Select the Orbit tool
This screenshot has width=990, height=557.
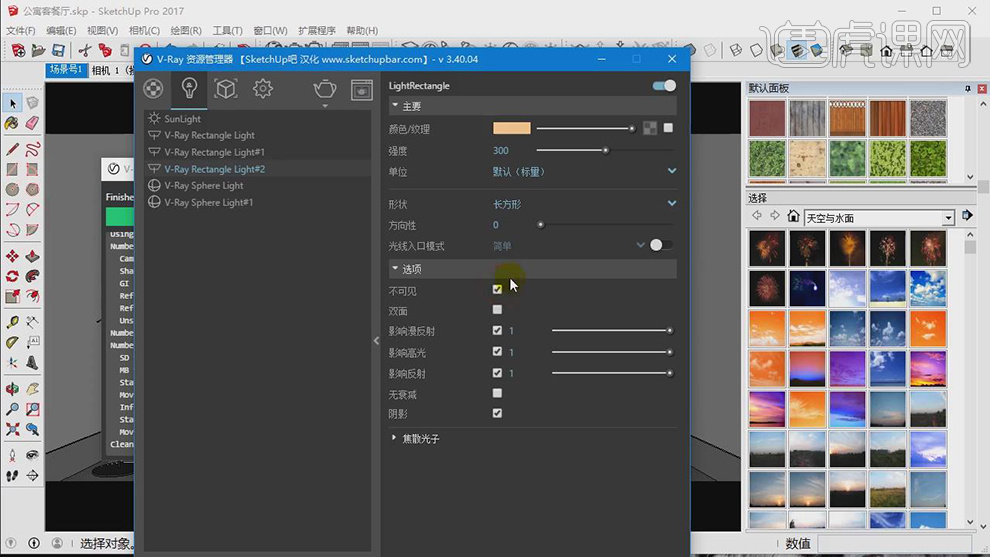(12, 388)
